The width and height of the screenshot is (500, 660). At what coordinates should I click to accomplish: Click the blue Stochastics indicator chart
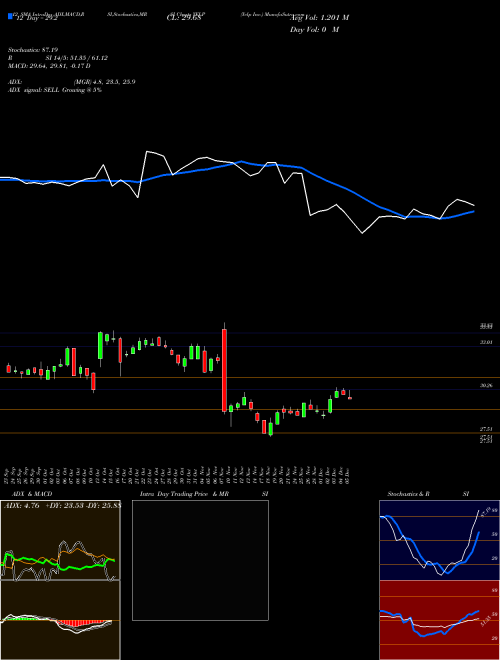pyautogui.click(x=439, y=540)
